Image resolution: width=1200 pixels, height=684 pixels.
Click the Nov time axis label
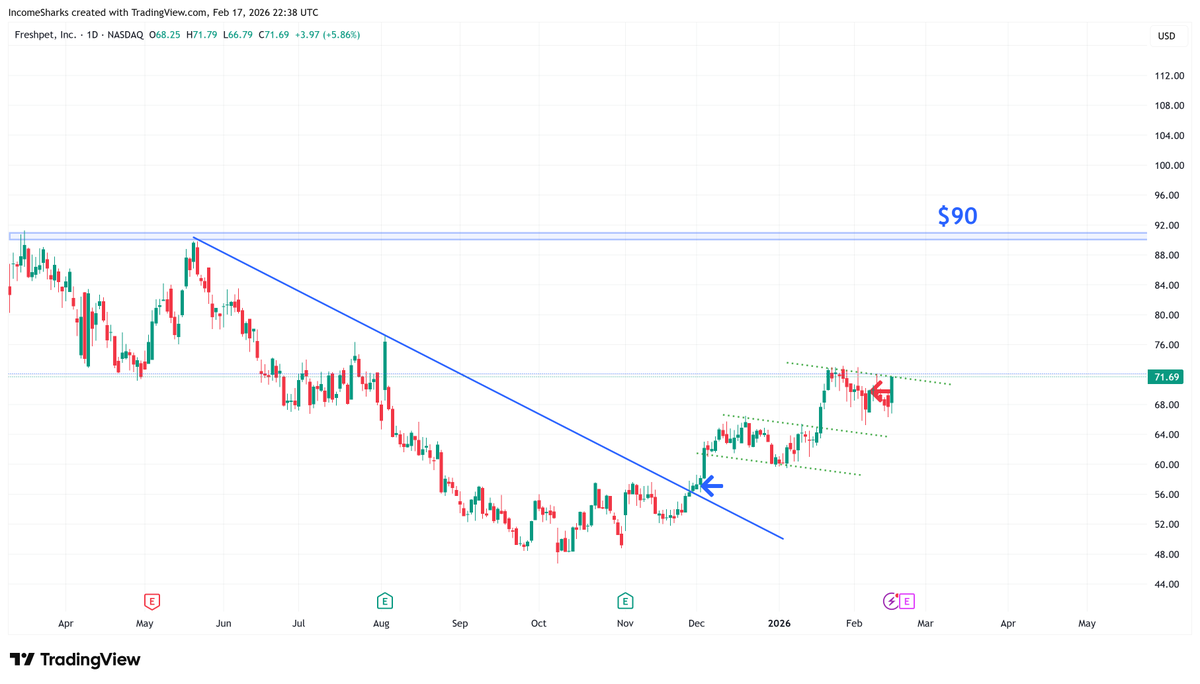(x=625, y=624)
